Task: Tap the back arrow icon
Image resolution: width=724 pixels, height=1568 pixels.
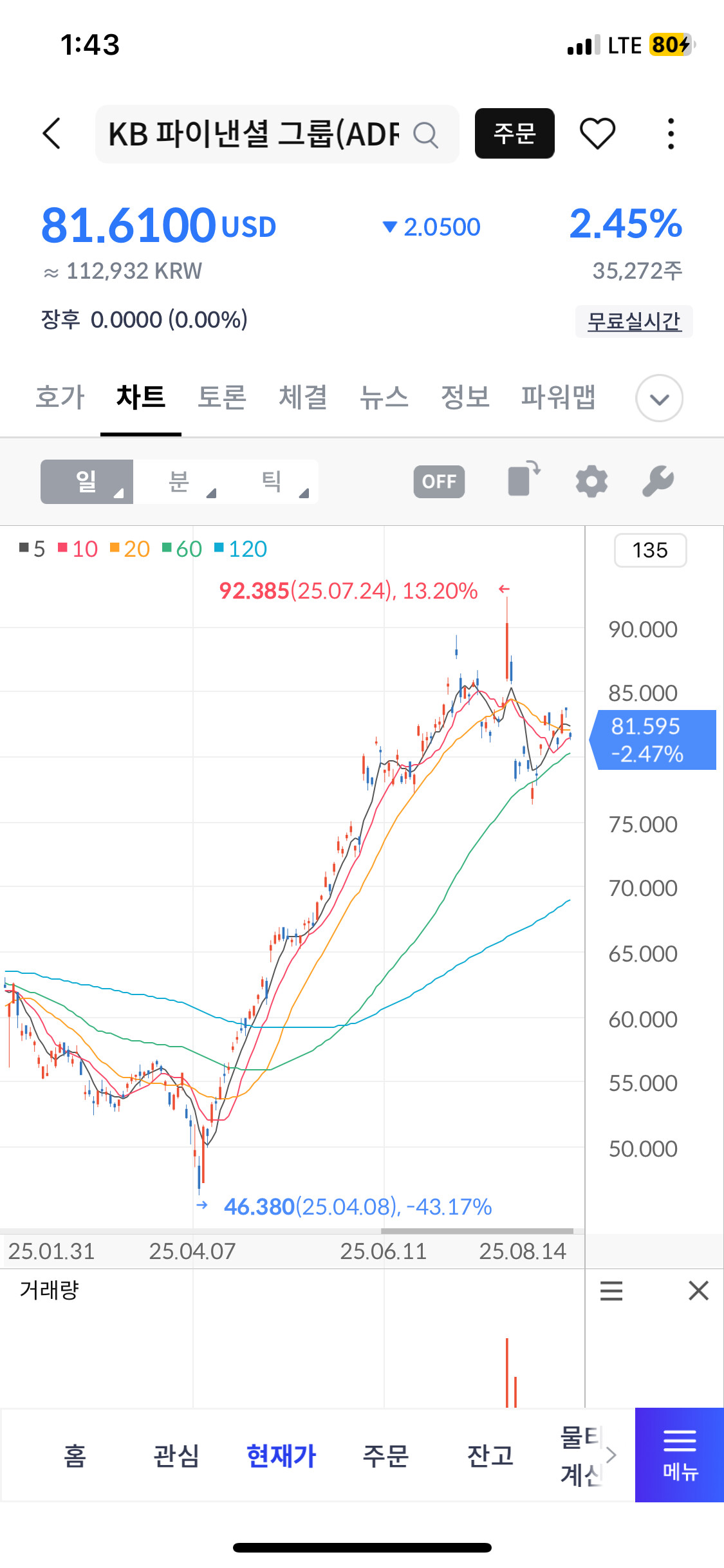Action: click(52, 134)
